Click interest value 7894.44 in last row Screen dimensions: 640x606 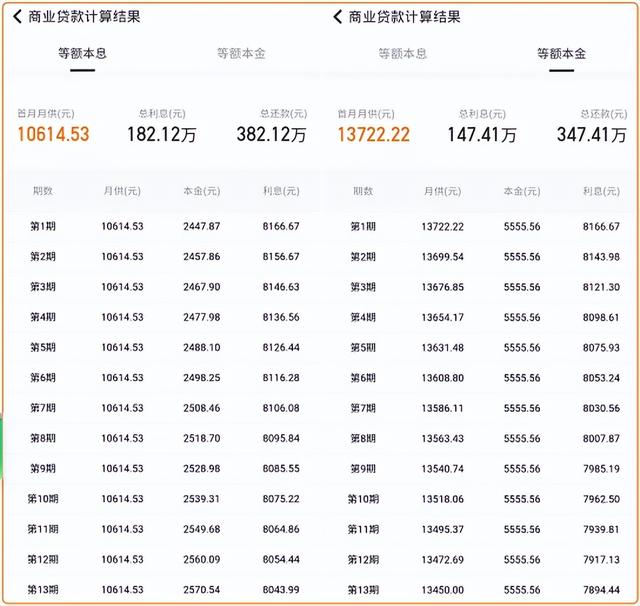point(601,590)
